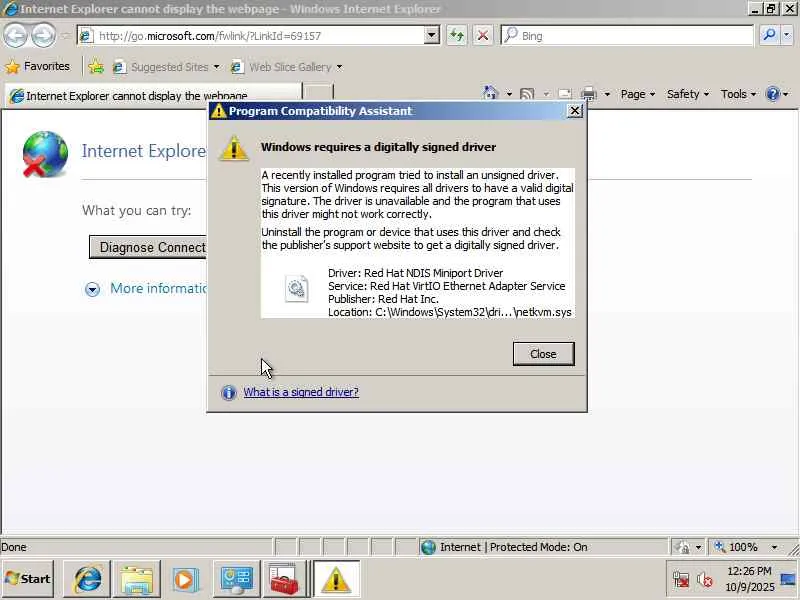Screen dimensions: 800x600
Task: Expand the Home button dropdown arrow
Action: (509, 94)
